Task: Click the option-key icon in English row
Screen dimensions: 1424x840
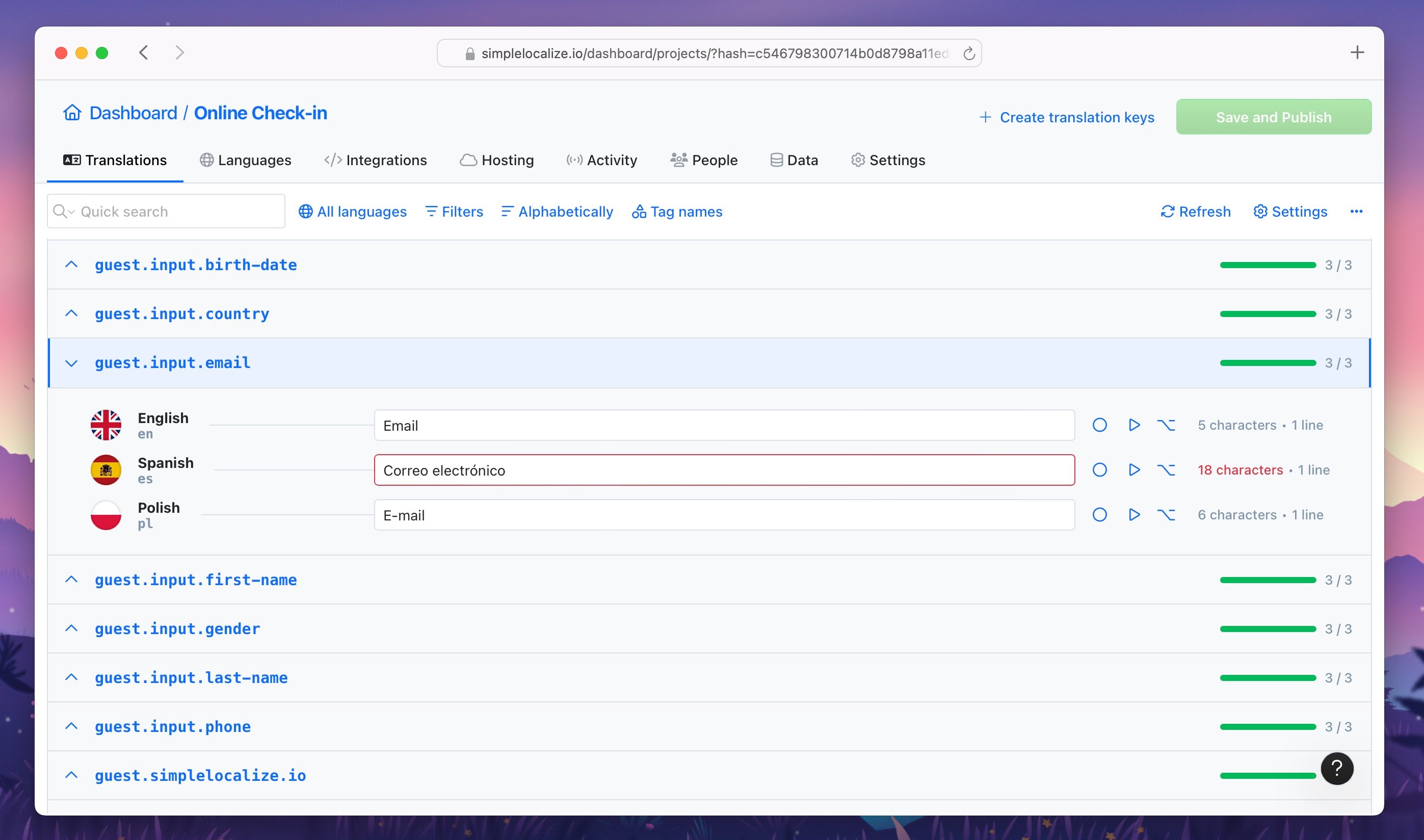Action: (1166, 425)
